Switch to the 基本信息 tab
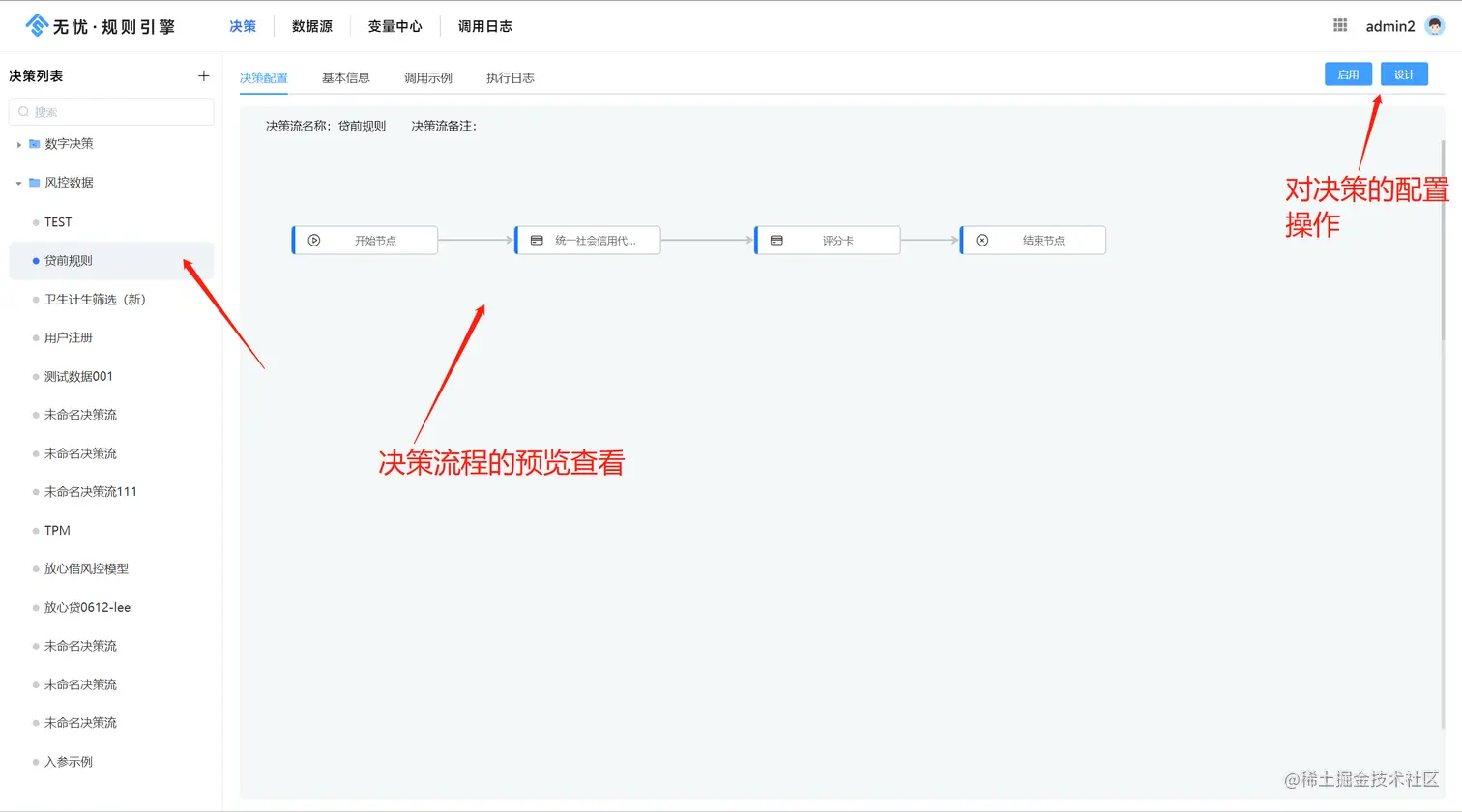 point(346,77)
